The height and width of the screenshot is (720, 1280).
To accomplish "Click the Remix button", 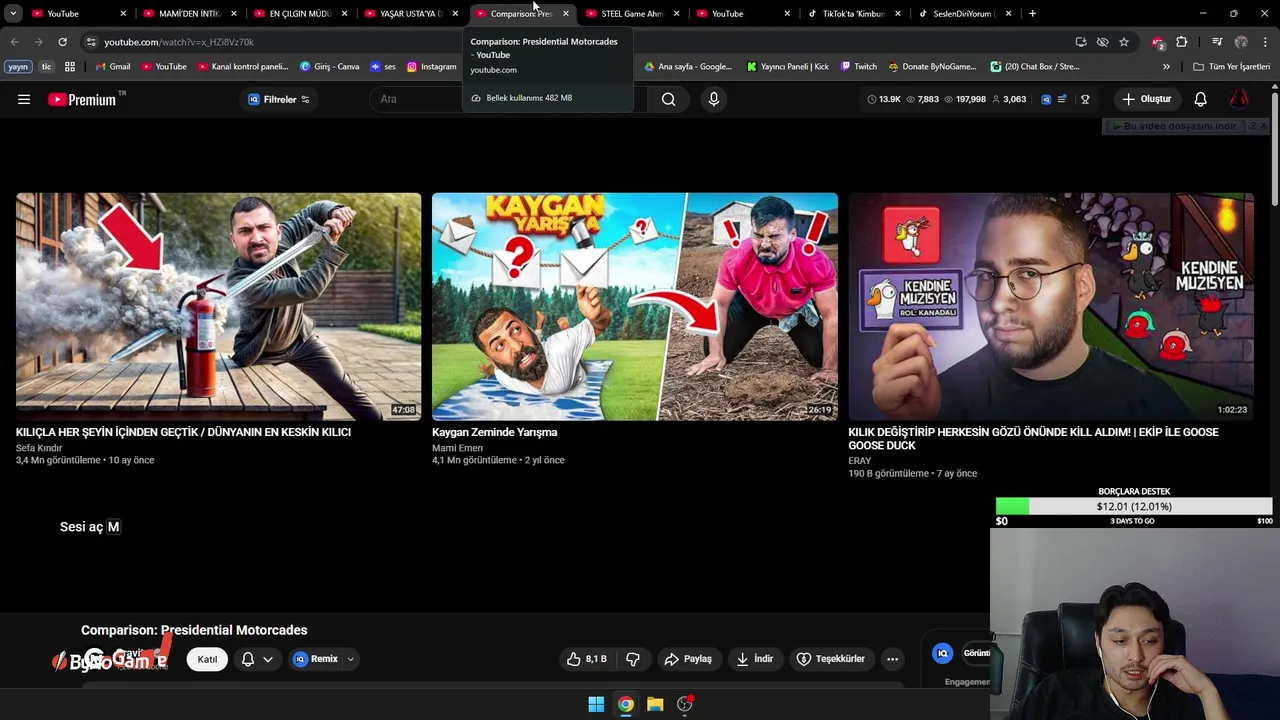I will tap(317, 659).
